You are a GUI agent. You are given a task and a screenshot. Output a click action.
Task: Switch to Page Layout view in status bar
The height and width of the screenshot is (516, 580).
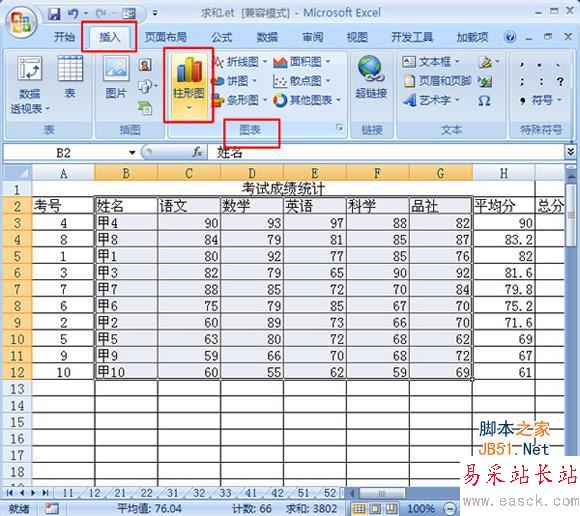click(375, 509)
